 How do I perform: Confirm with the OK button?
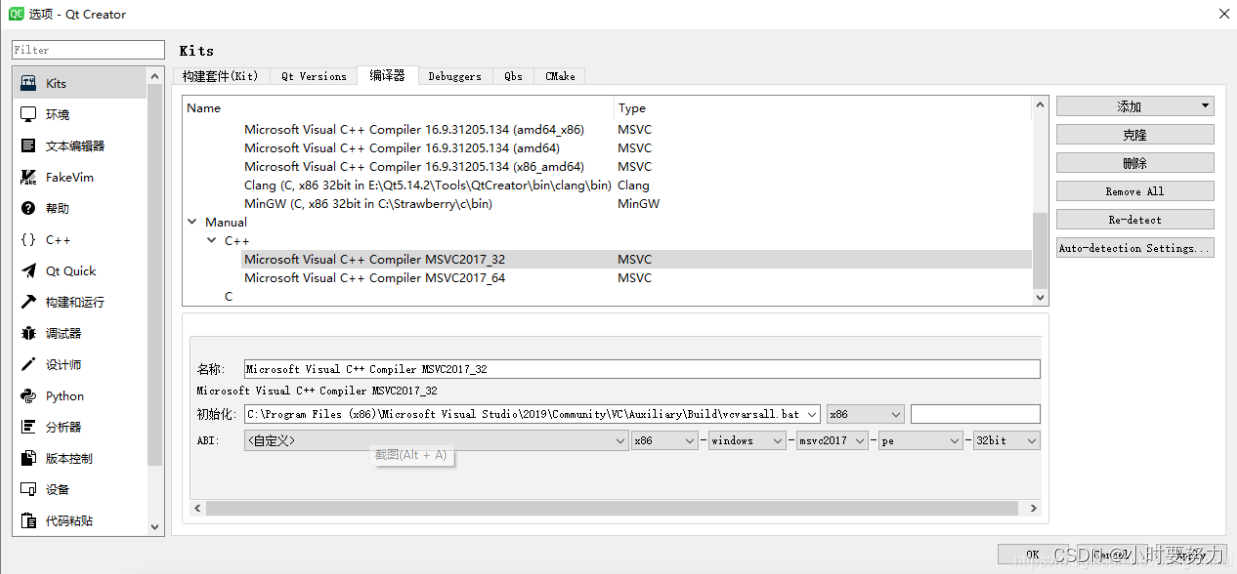1032,554
